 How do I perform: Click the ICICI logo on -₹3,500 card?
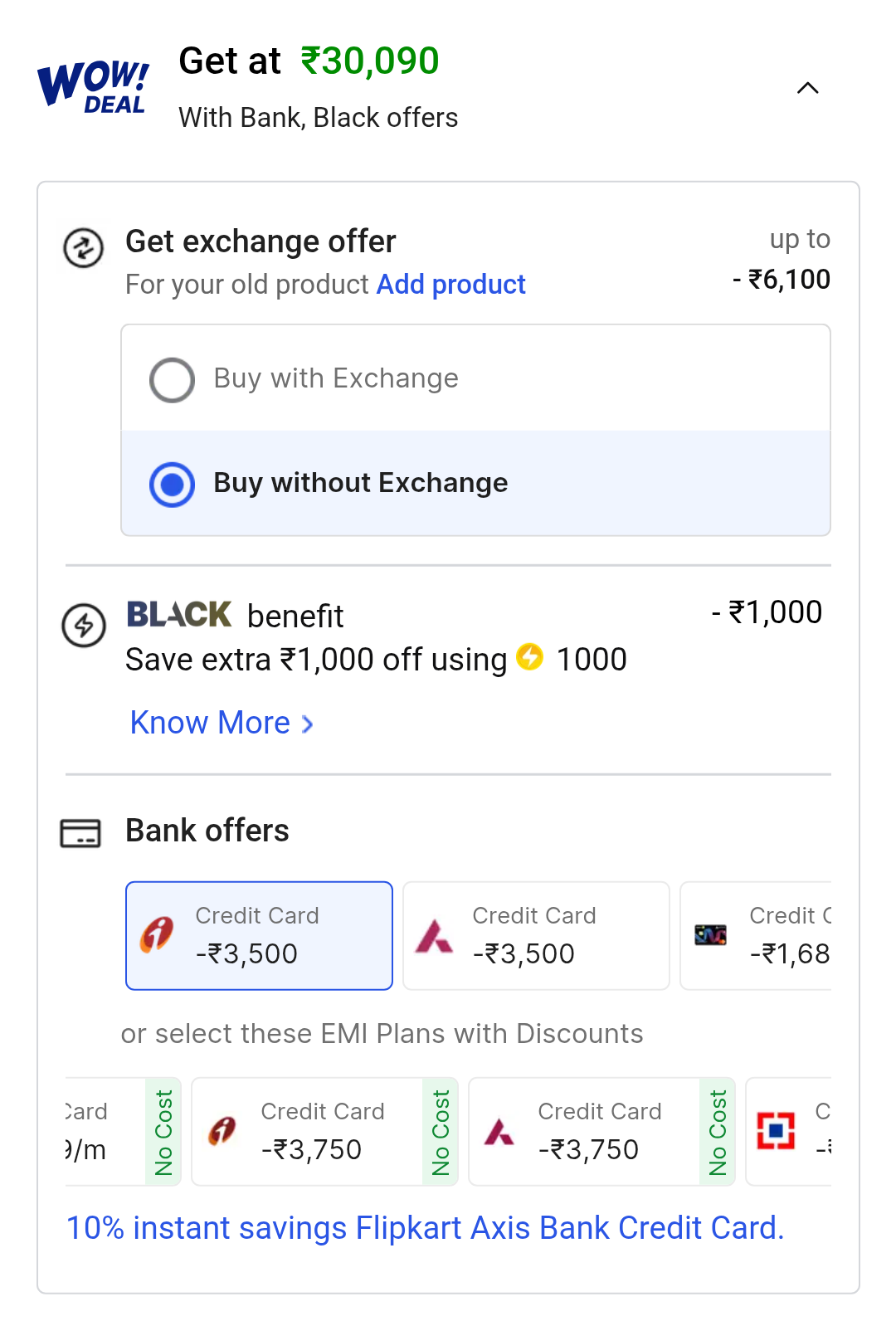157,934
